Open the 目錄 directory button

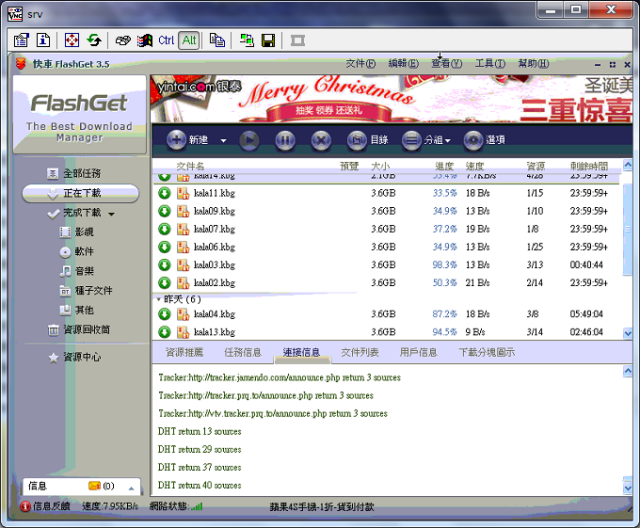point(367,140)
